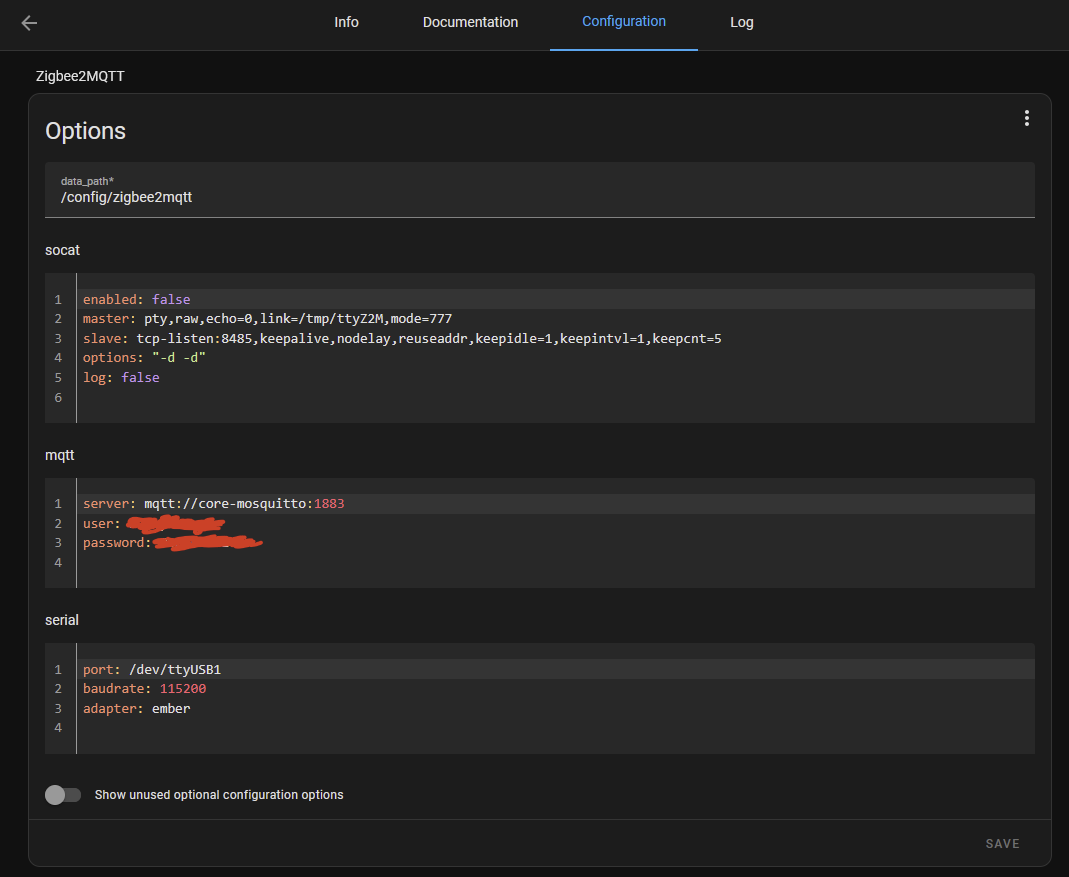Click the serial section label
The image size is (1069, 877).
[61, 620]
